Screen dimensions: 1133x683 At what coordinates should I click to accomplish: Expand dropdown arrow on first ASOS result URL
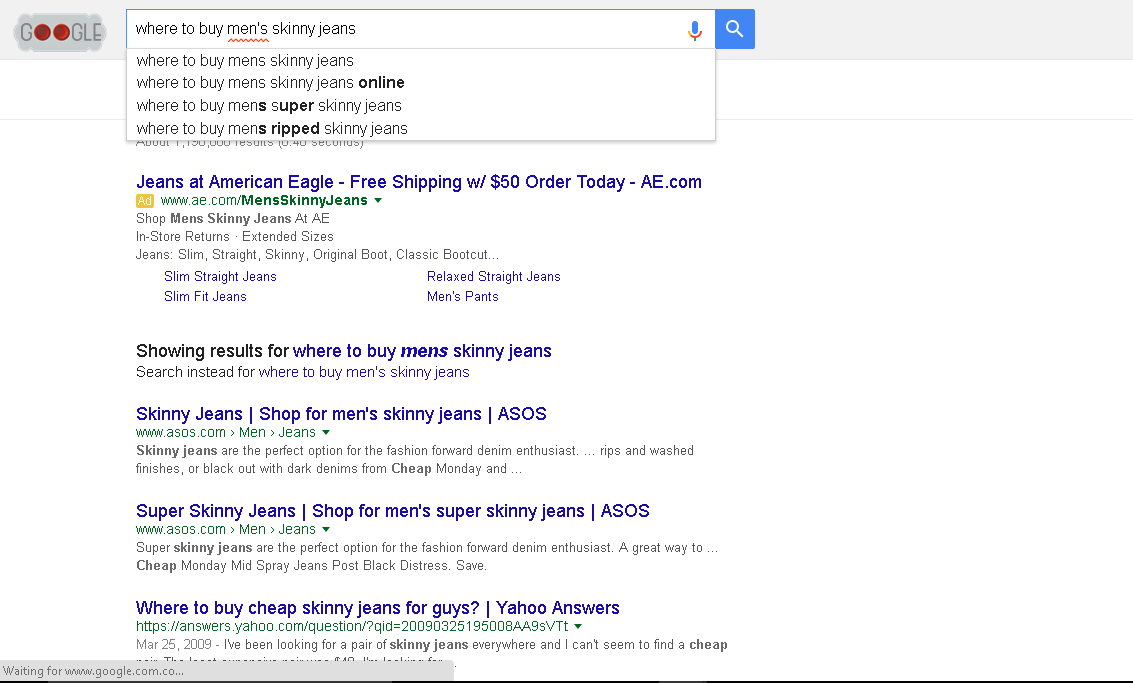pos(326,432)
